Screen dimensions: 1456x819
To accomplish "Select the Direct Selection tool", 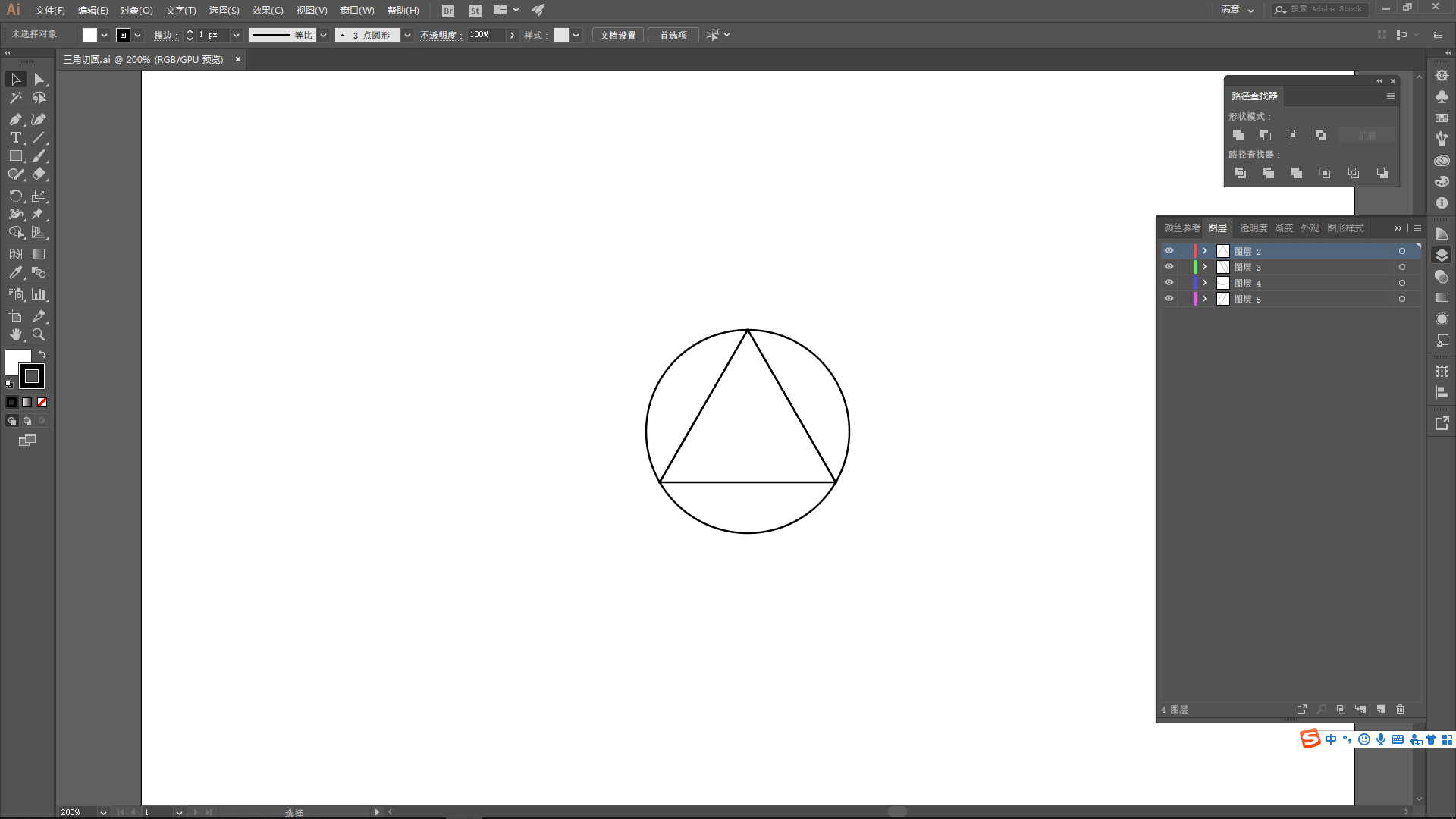I will coord(39,80).
